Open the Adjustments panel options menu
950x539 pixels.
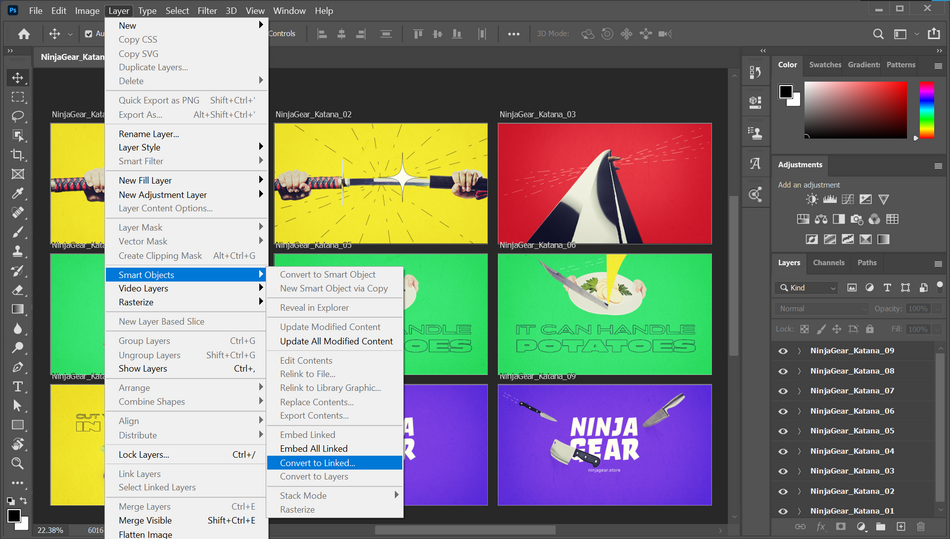pos(938,165)
